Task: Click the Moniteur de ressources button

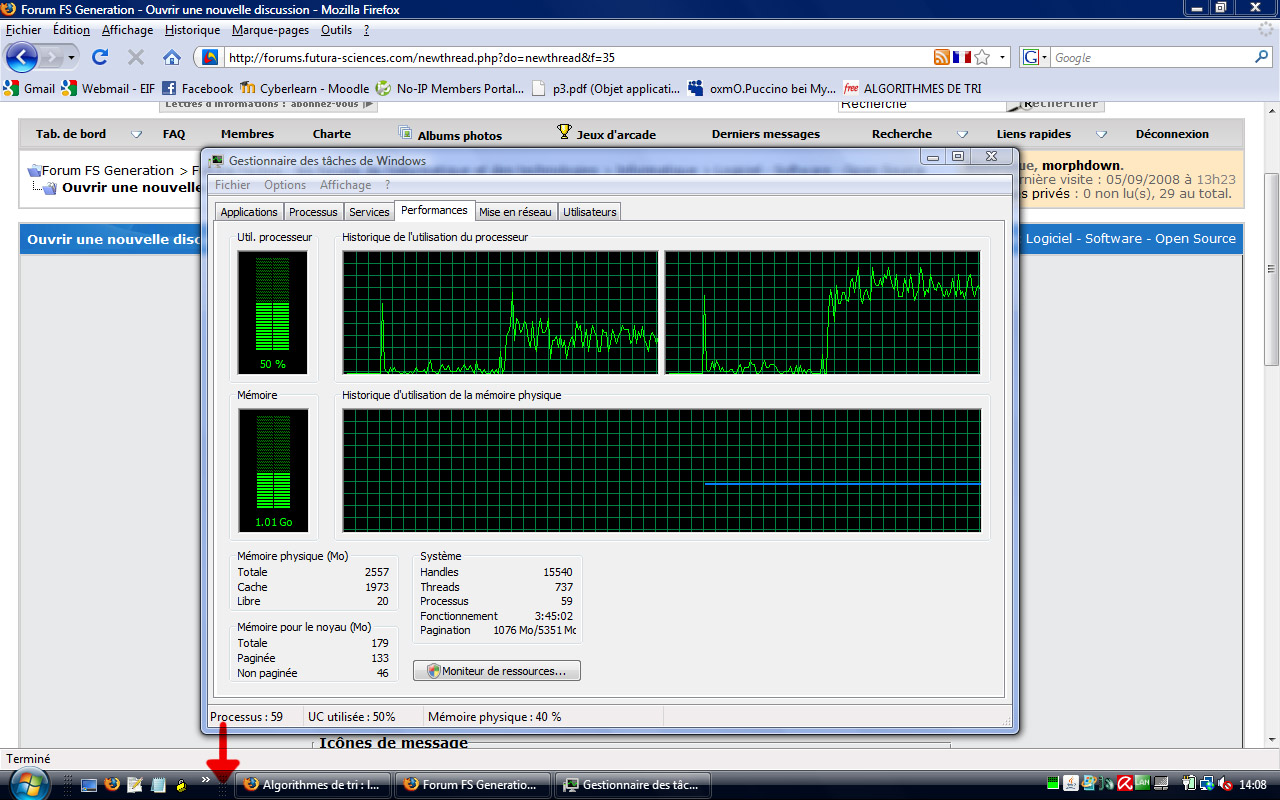Action: pyautogui.click(x=497, y=671)
